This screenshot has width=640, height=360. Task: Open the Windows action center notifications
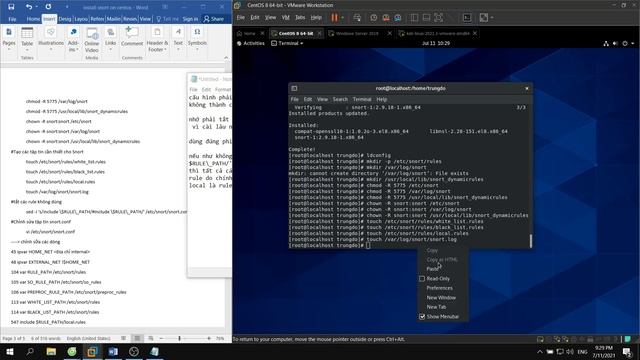tap(627, 351)
